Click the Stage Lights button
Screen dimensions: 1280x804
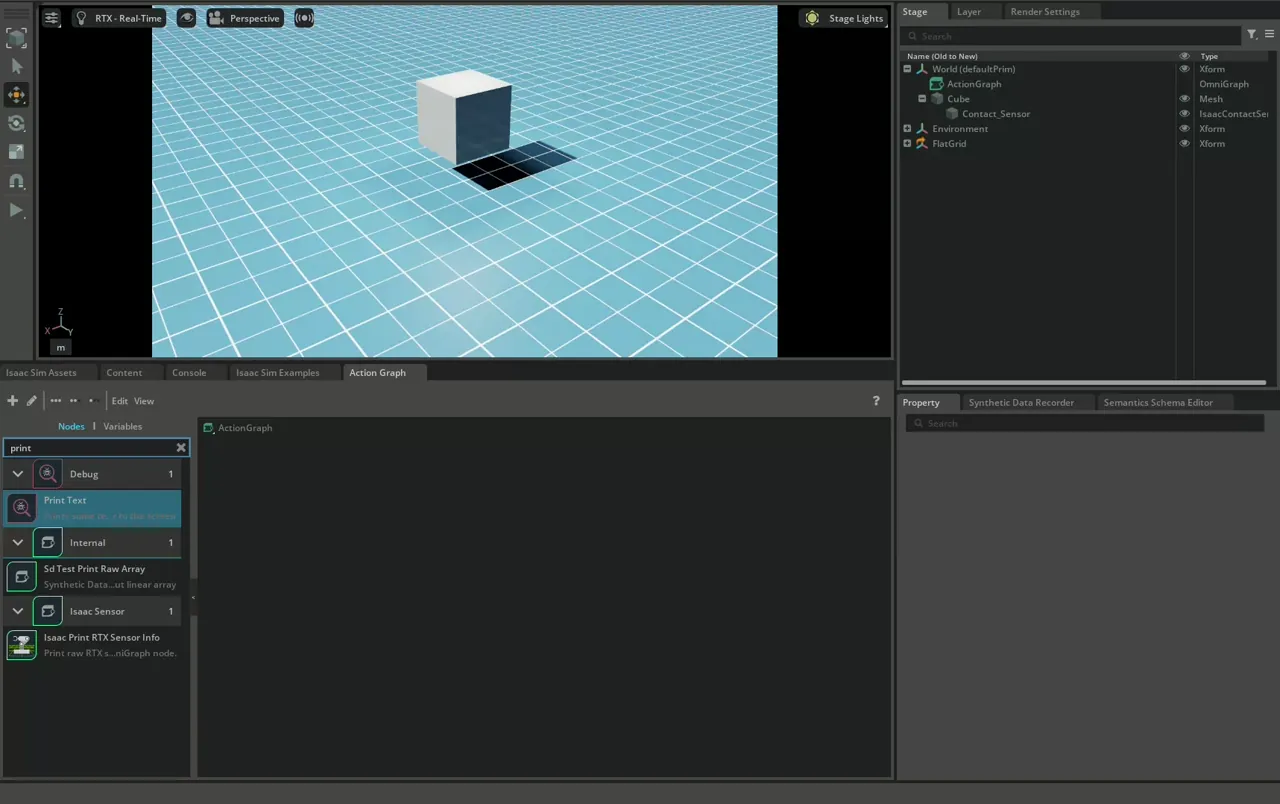tap(845, 18)
